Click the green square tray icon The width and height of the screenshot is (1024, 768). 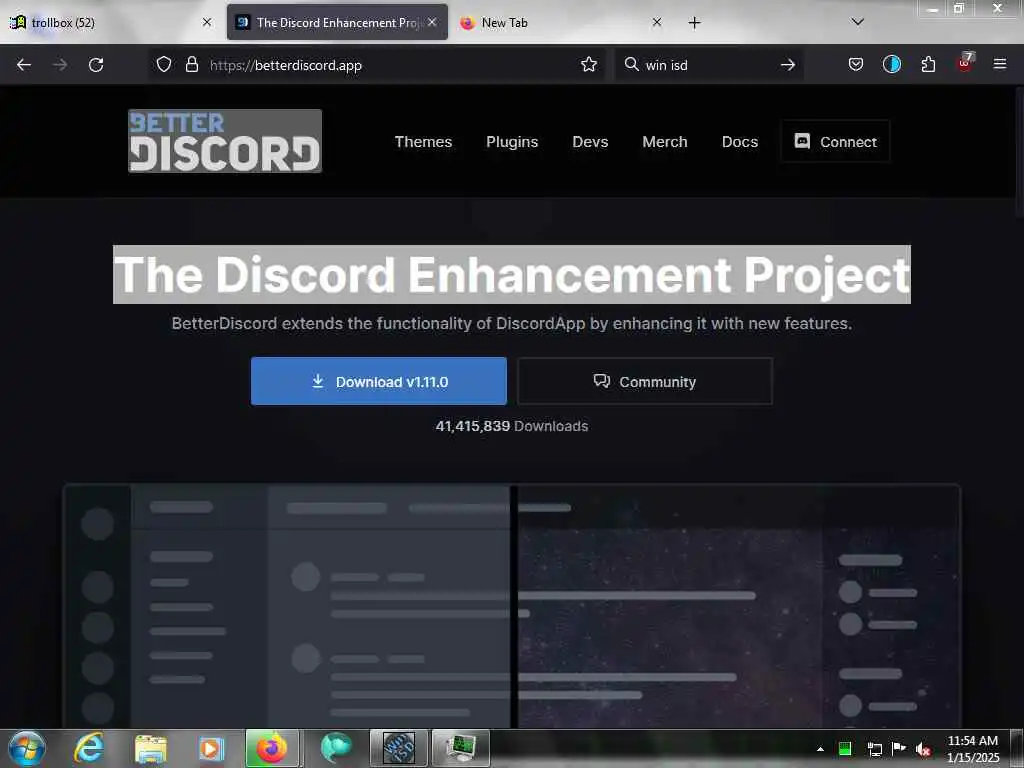point(844,748)
